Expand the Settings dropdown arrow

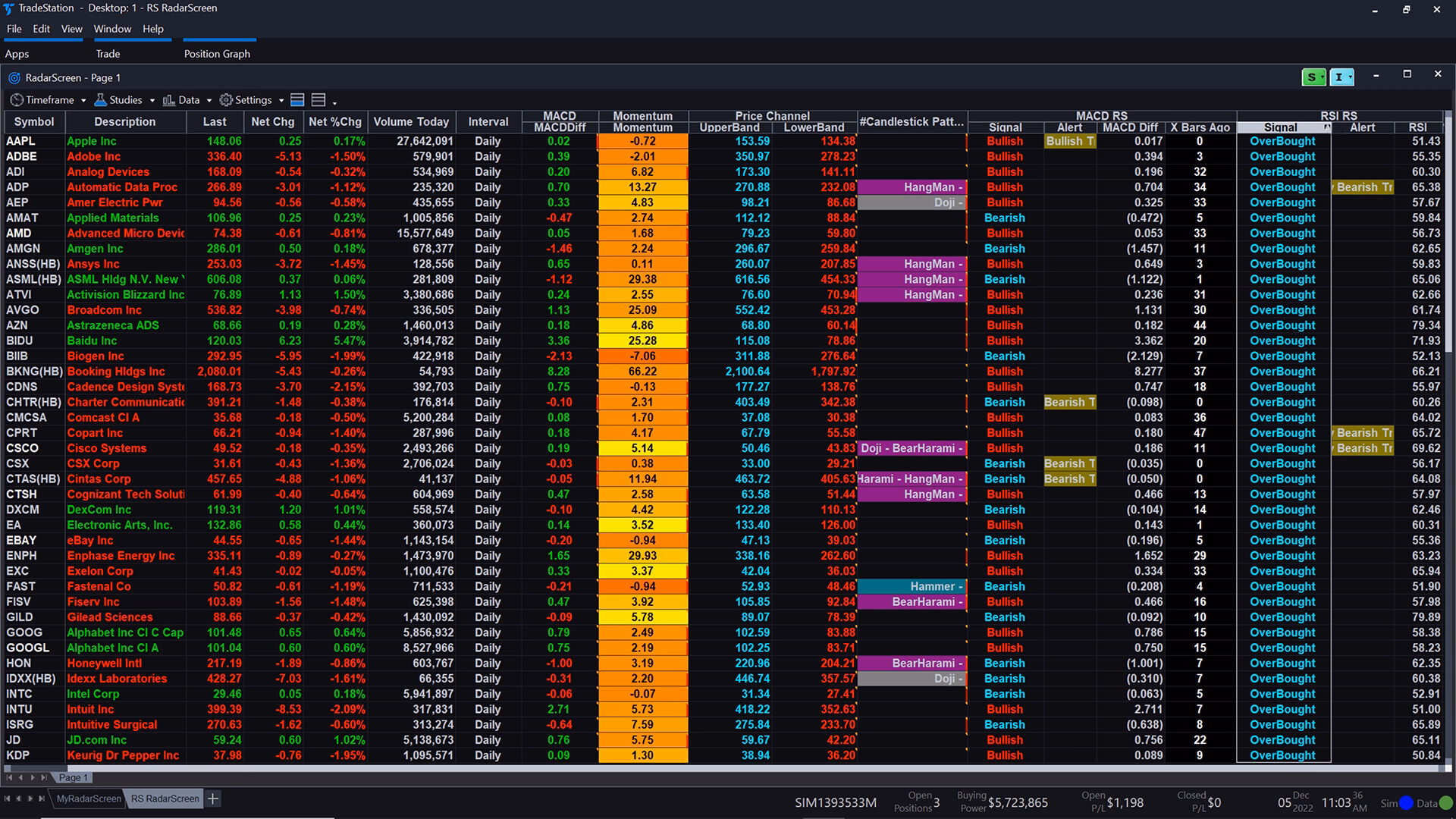point(280,99)
